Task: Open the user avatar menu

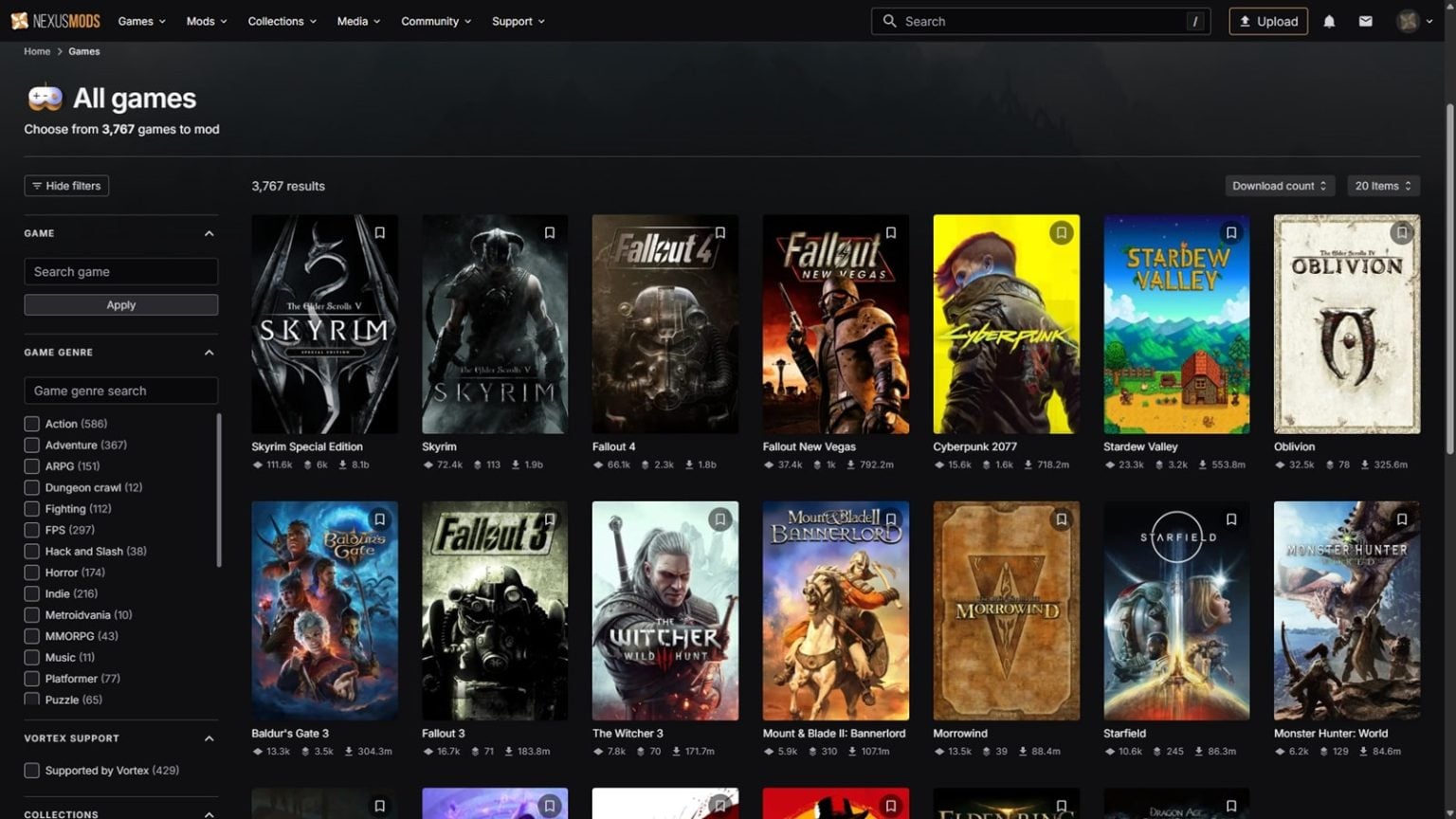Action: tap(1414, 21)
